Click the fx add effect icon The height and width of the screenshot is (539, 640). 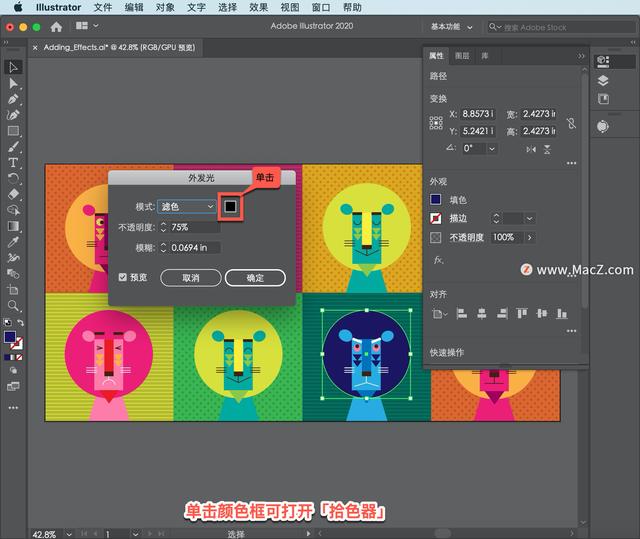[438, 260]
